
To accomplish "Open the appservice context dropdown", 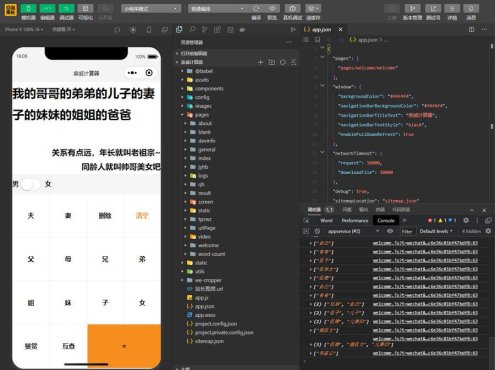I will click(x=353, y=231).
